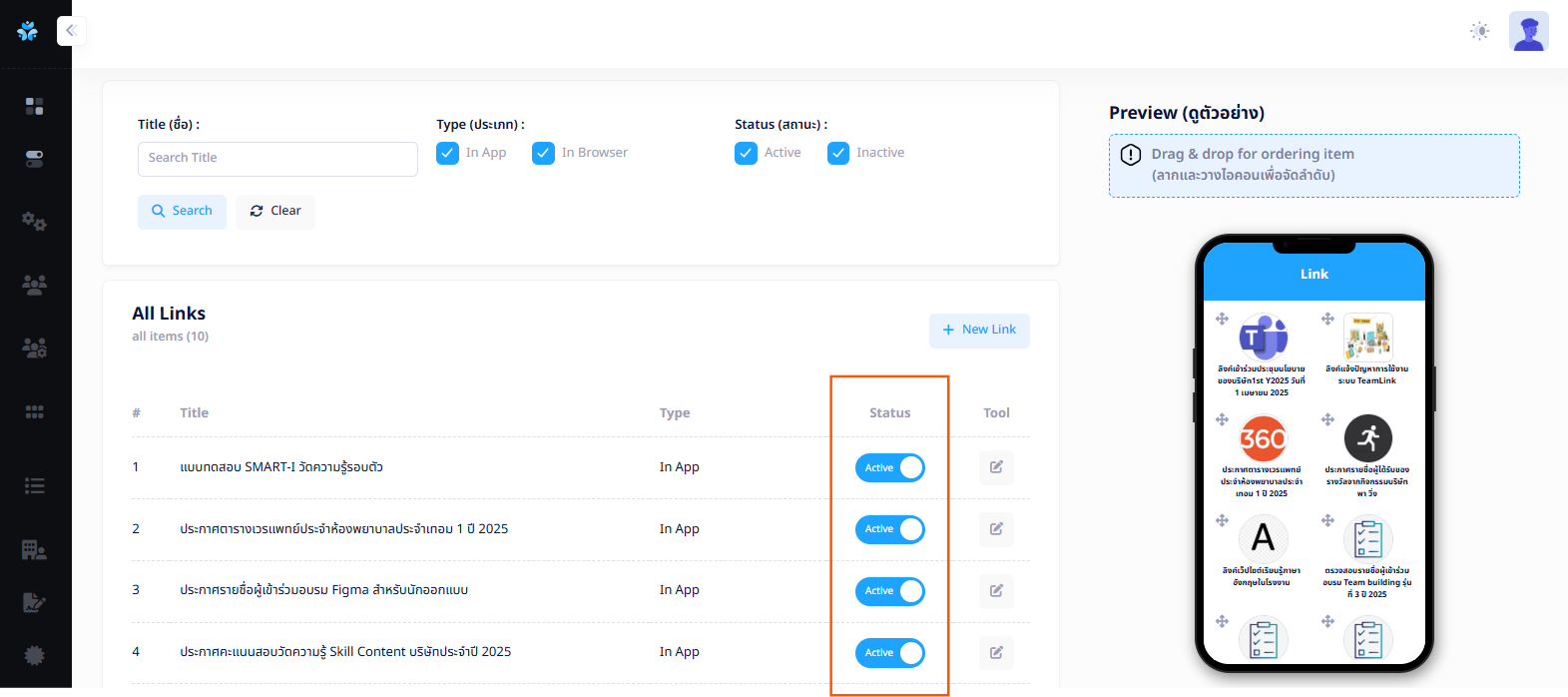Click the double-gears settings icon in sidebar
This screenshot has width=1568, height=697.
tap(35, 221)
